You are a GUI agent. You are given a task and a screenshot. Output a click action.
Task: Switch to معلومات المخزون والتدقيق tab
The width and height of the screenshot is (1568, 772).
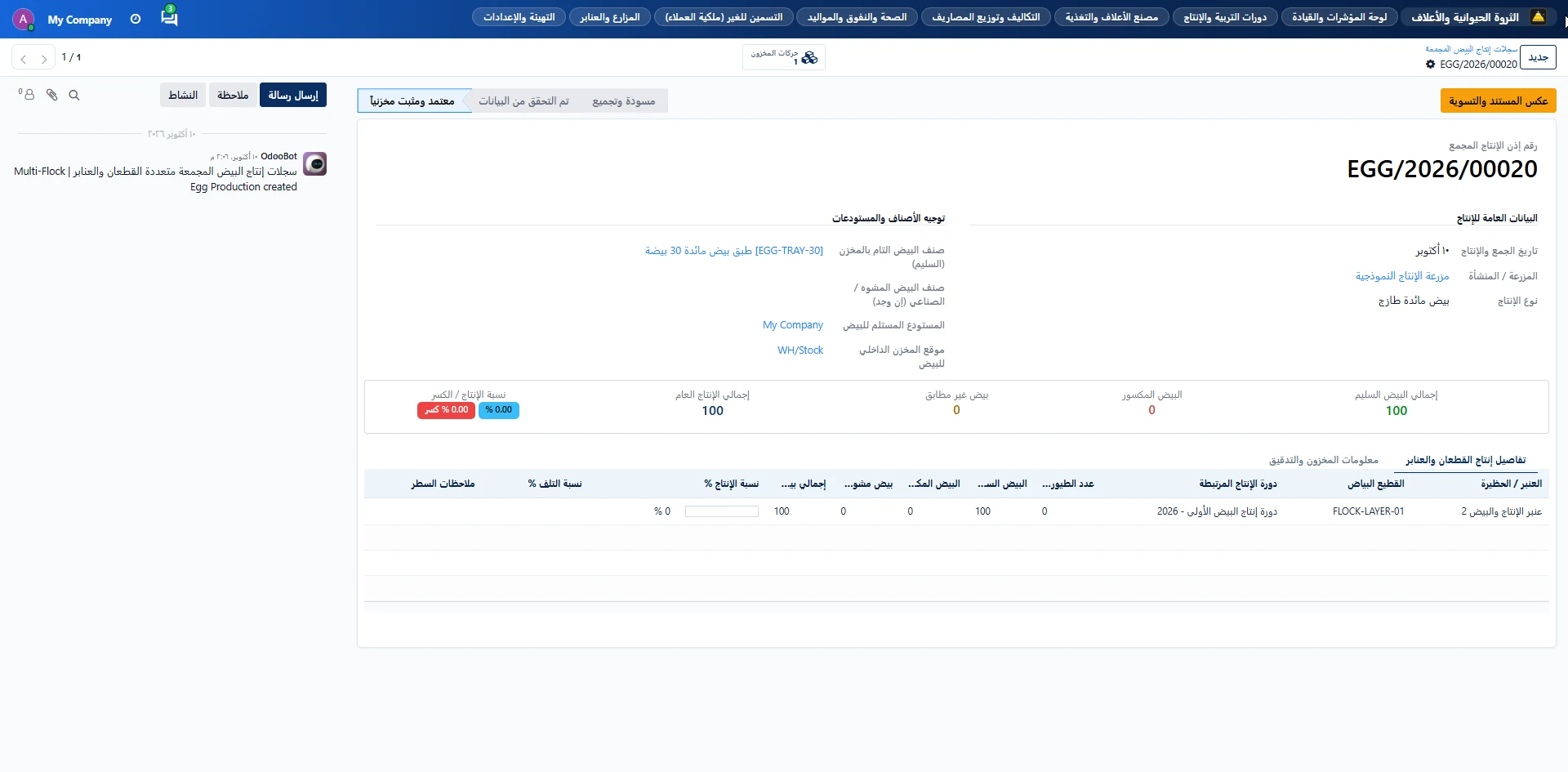[x=1323, y=460]
